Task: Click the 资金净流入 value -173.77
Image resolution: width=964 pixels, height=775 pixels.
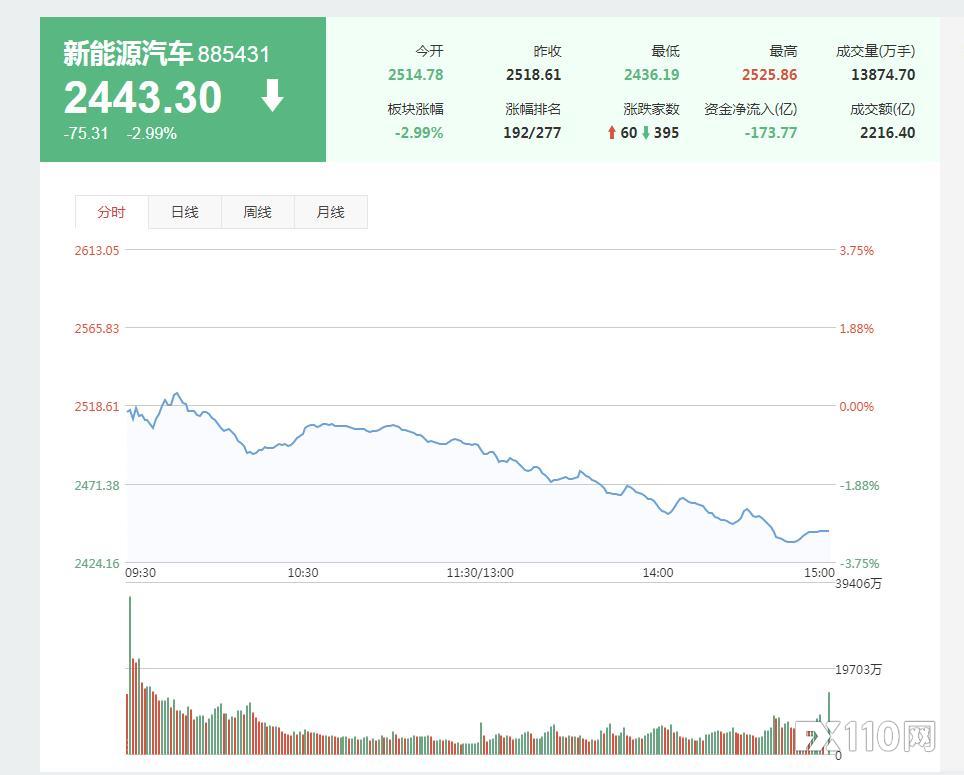Action: pyautogui.click(x=771, y=133)
